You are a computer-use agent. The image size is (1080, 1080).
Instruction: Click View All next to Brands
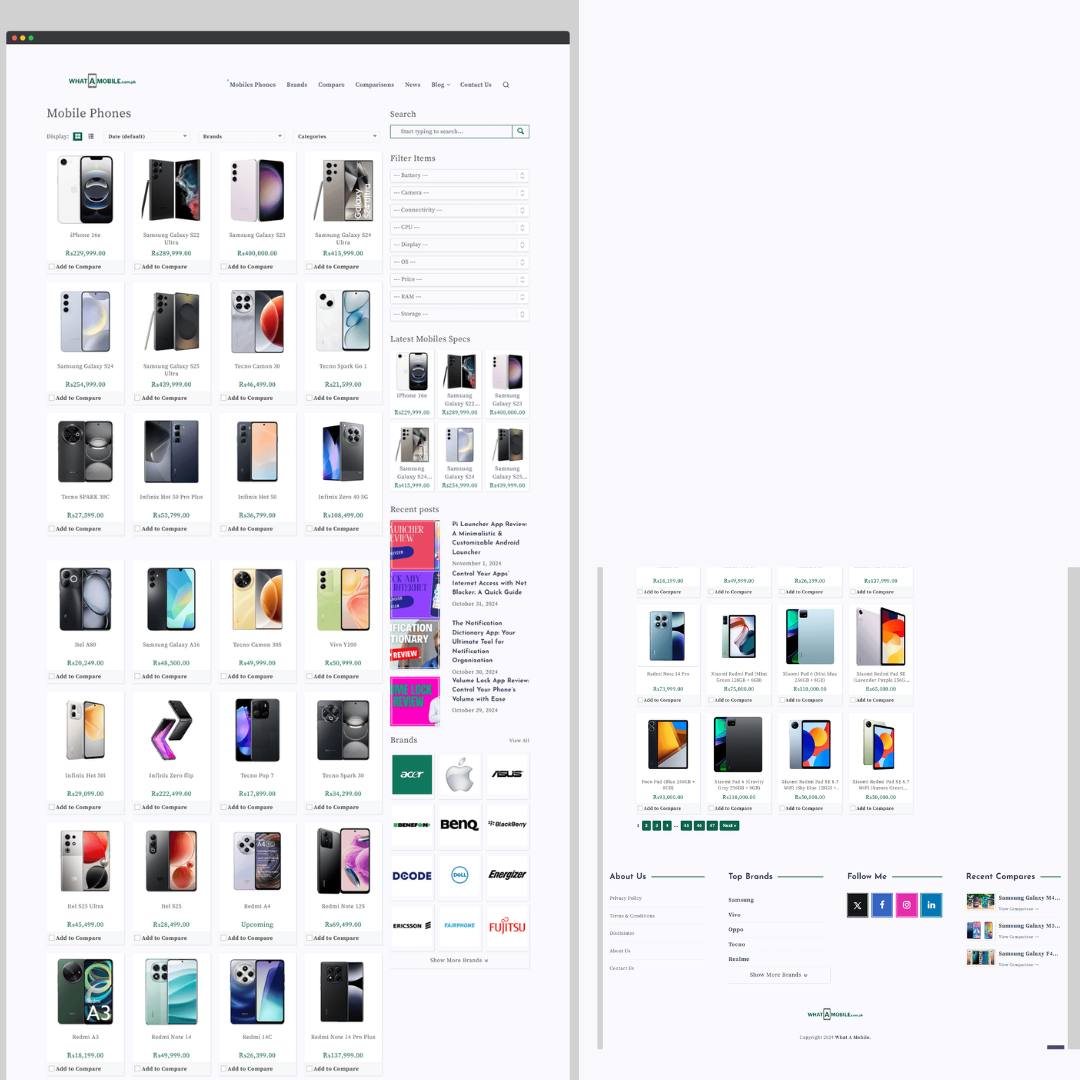(x=519, y=740)
